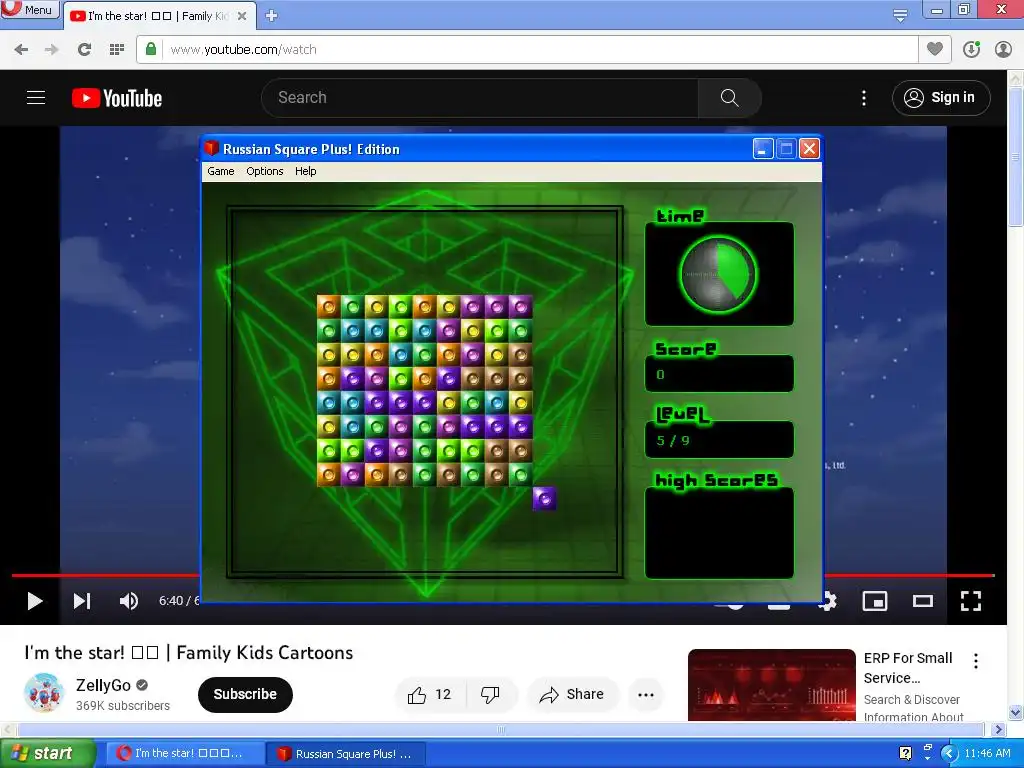Bookmark the page with the heart icon
Screen dimensions: 1024x768
pos(935,49)
